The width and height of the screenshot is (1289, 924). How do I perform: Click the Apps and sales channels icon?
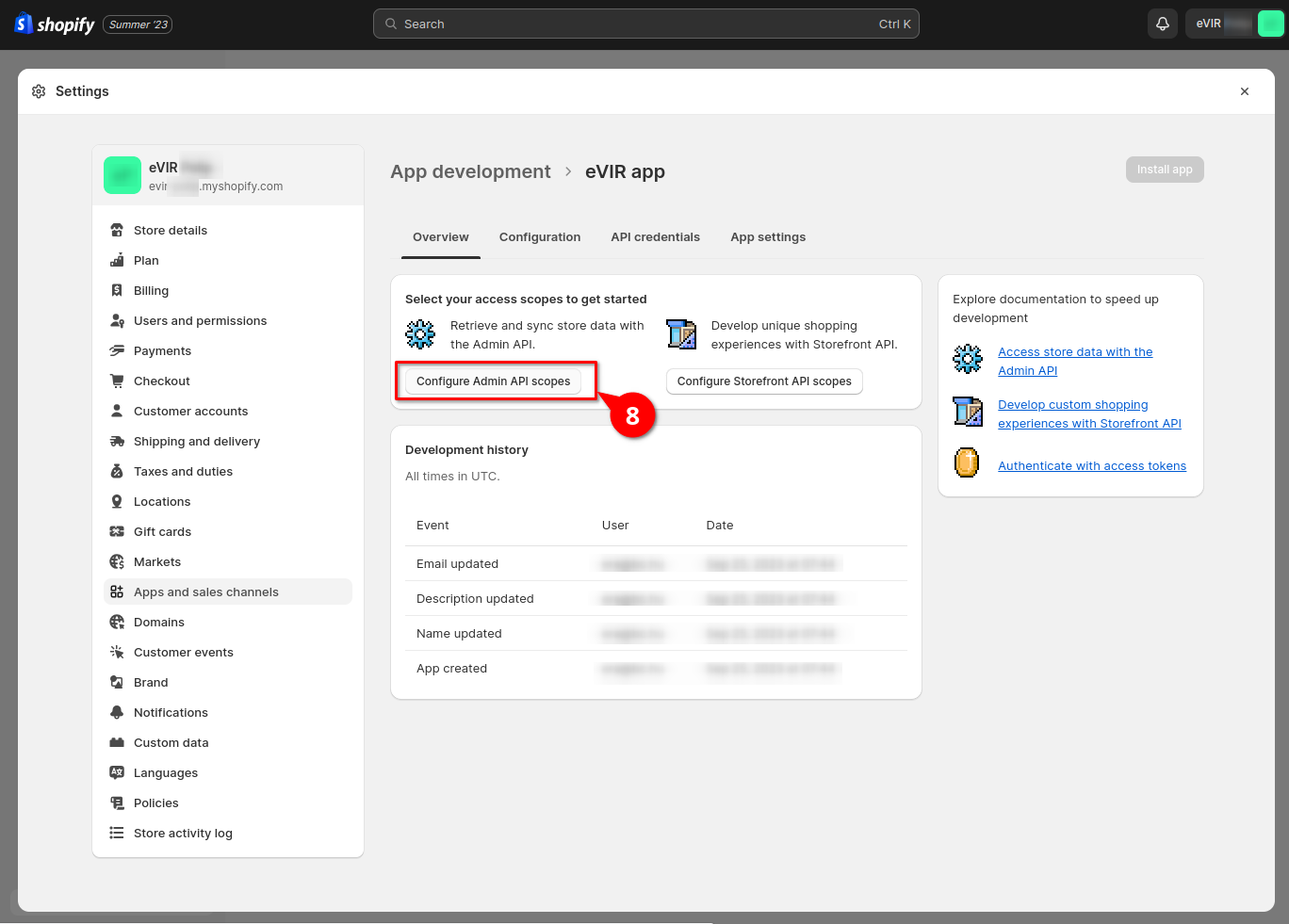coord(117,592)
